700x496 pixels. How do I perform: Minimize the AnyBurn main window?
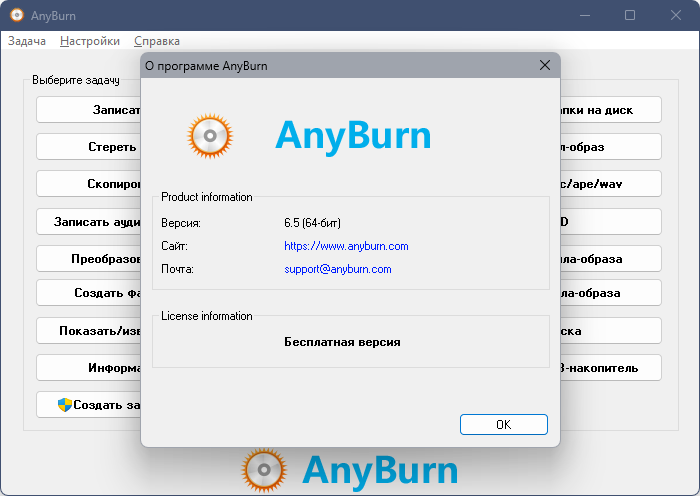coord(585,15)
